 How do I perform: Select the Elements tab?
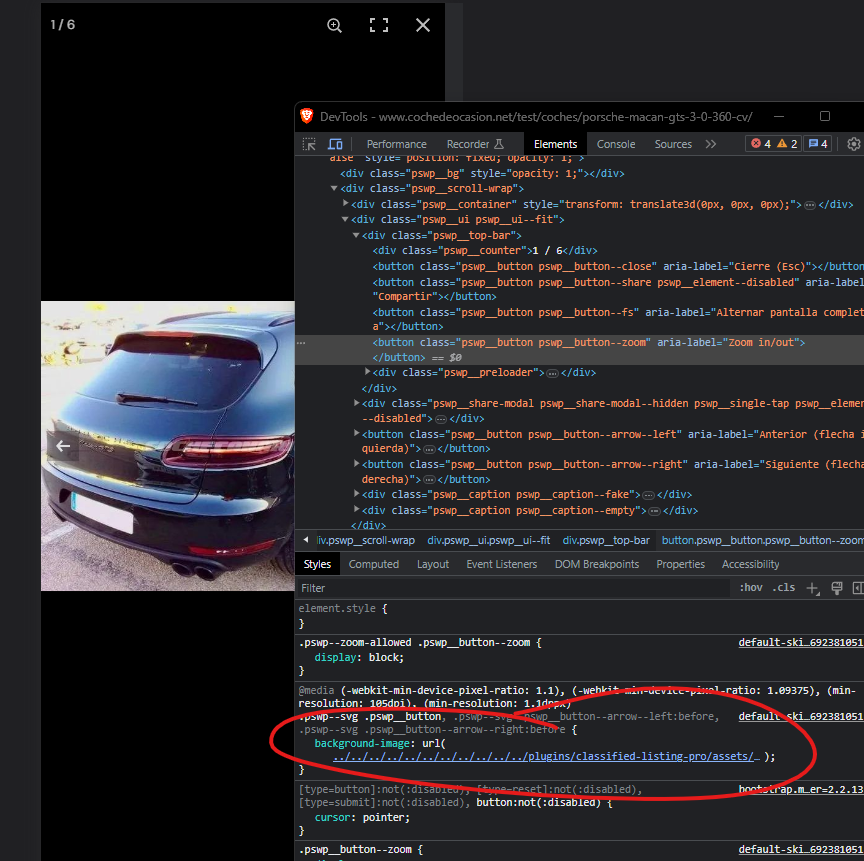555,144
